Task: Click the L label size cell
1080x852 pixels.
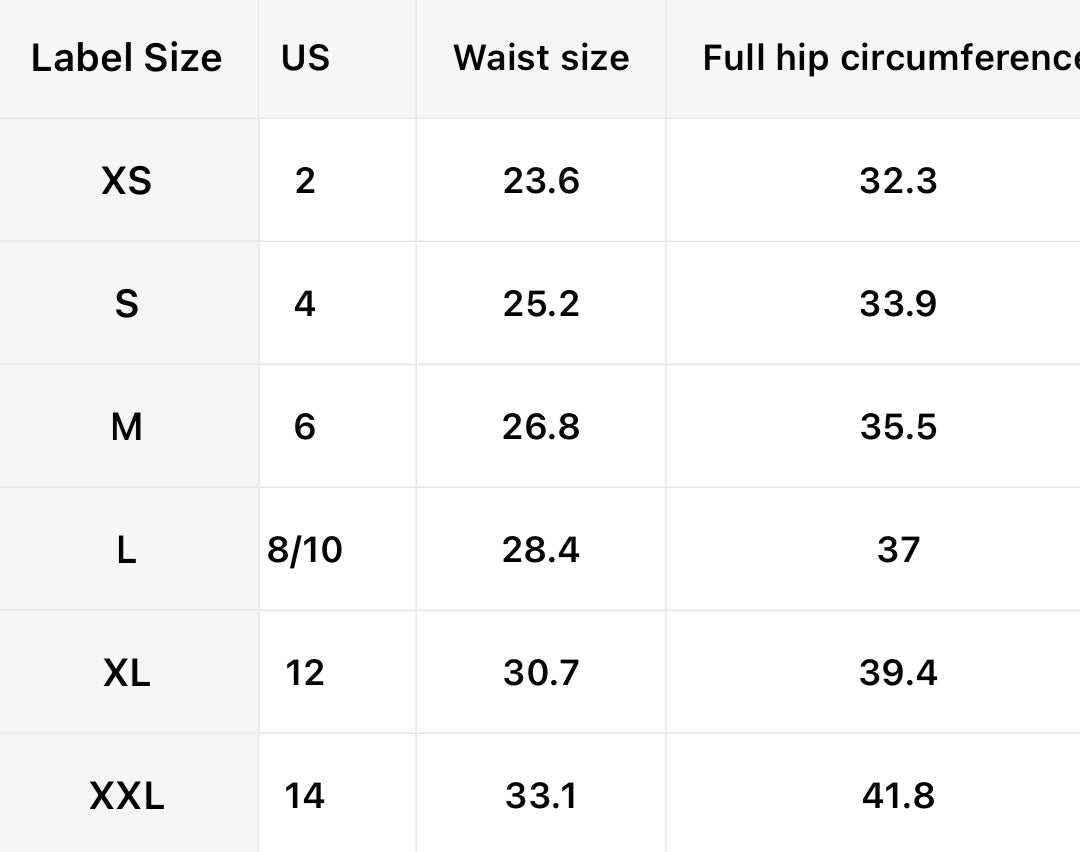Action: click(127, 550)
